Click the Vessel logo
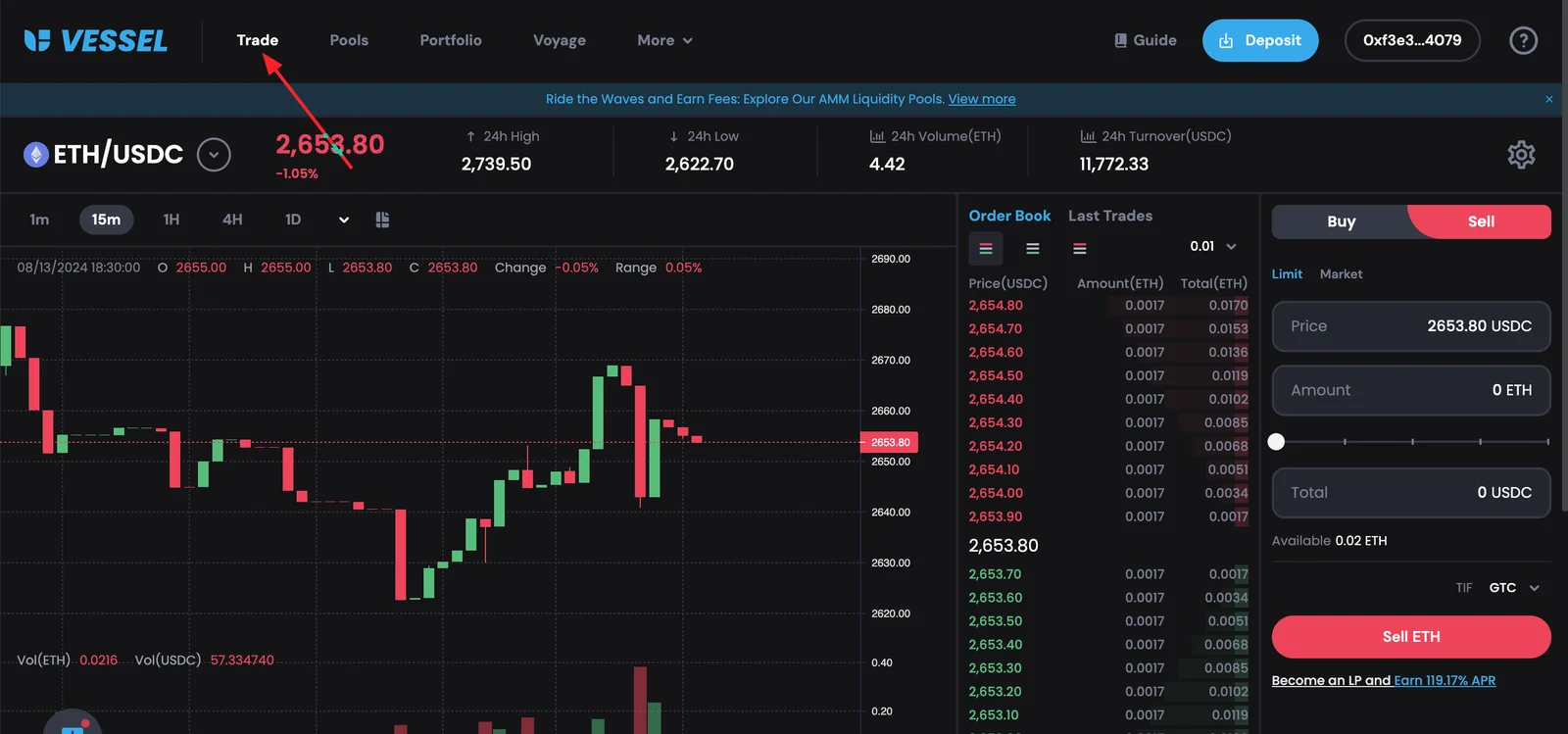The width and height of the screenshot is (1568, 734). (96, 40)
